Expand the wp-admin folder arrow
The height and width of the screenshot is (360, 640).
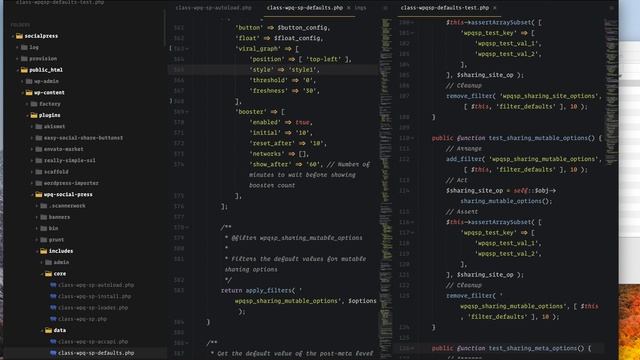22,81
